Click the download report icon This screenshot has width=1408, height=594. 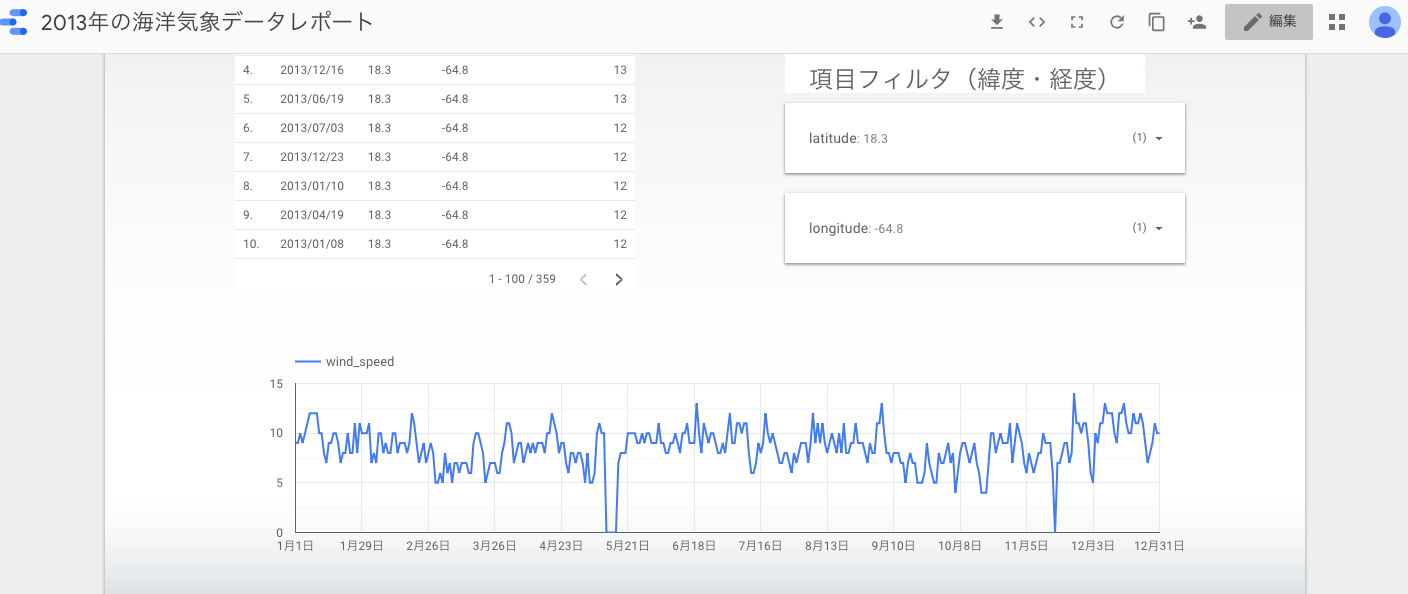tap(996, 22)
